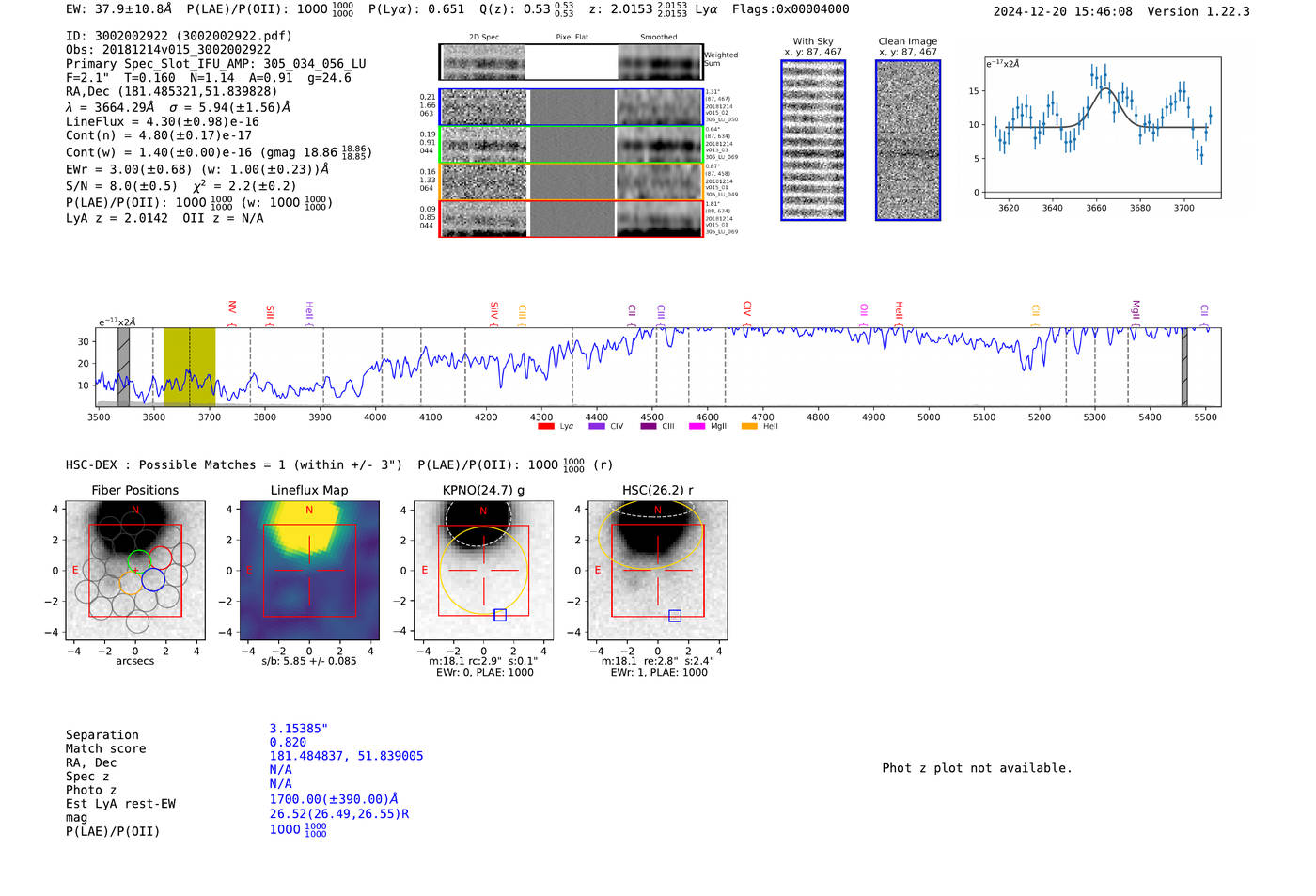Click the counterpart RA, Dec coordinates in blue
This screenshot has height=896, width=1316.
[346, 756]
